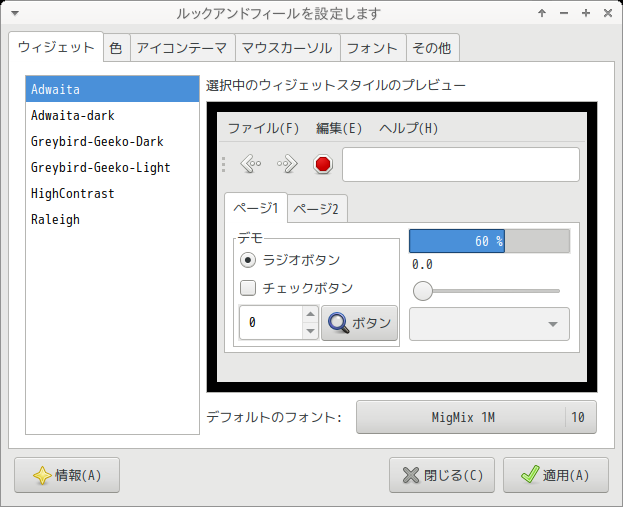Click the magnifier ボタン button in preview
Image resolution: width=623 pixels, height=507 pixels.
[x=359, y=323]
